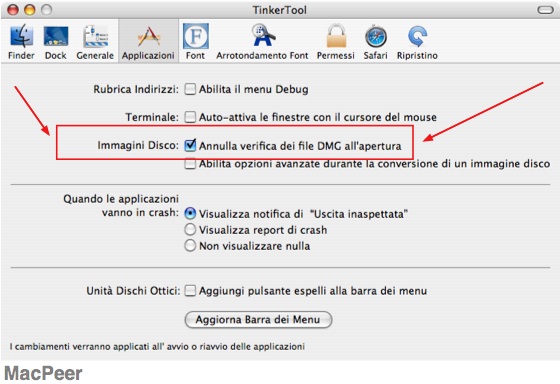Click the 'Quando le applicazioni' label text
560x384 pixels.
click(x=121, y=199)
